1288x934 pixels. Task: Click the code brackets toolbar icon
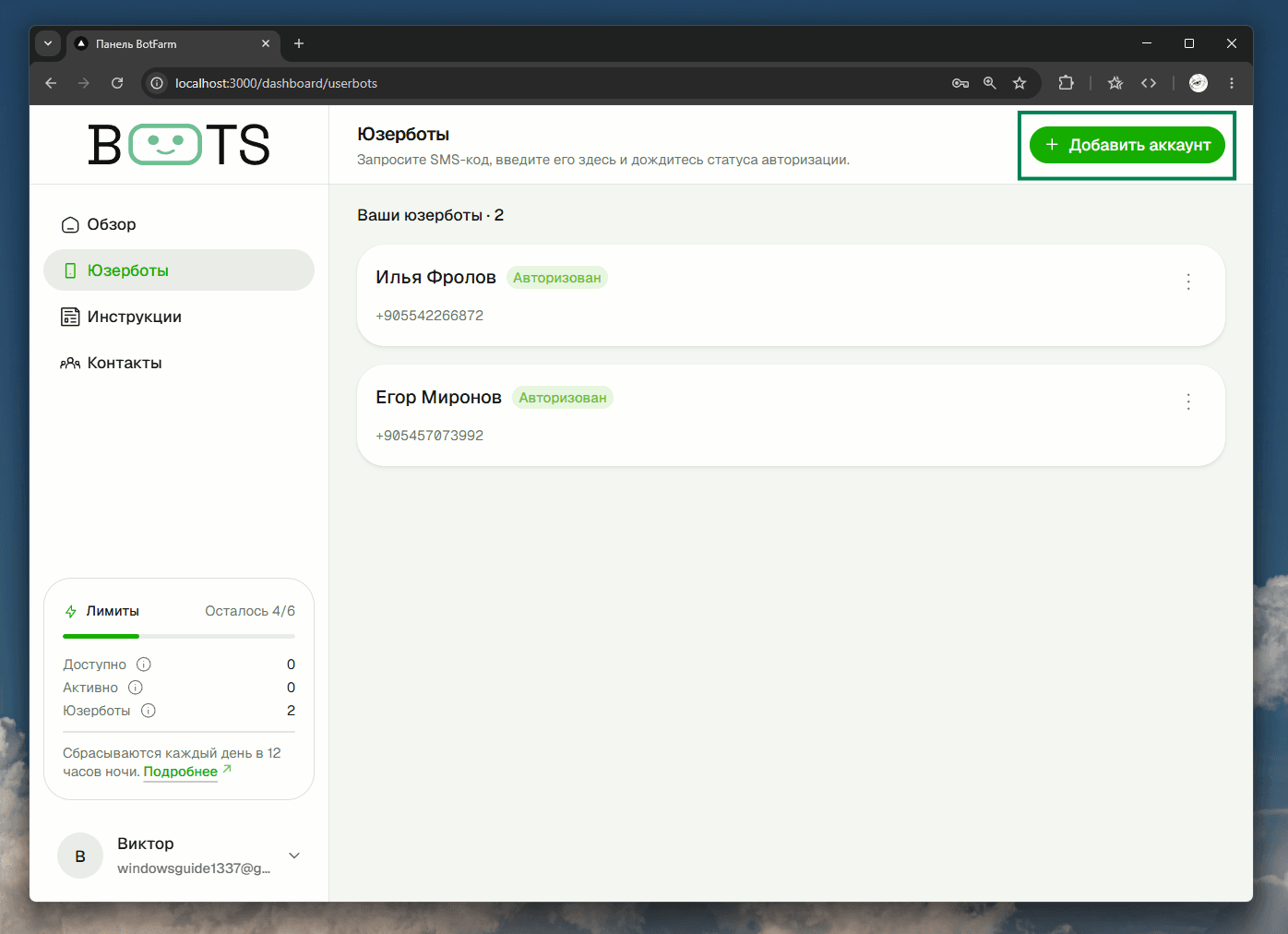(1149, 83)
